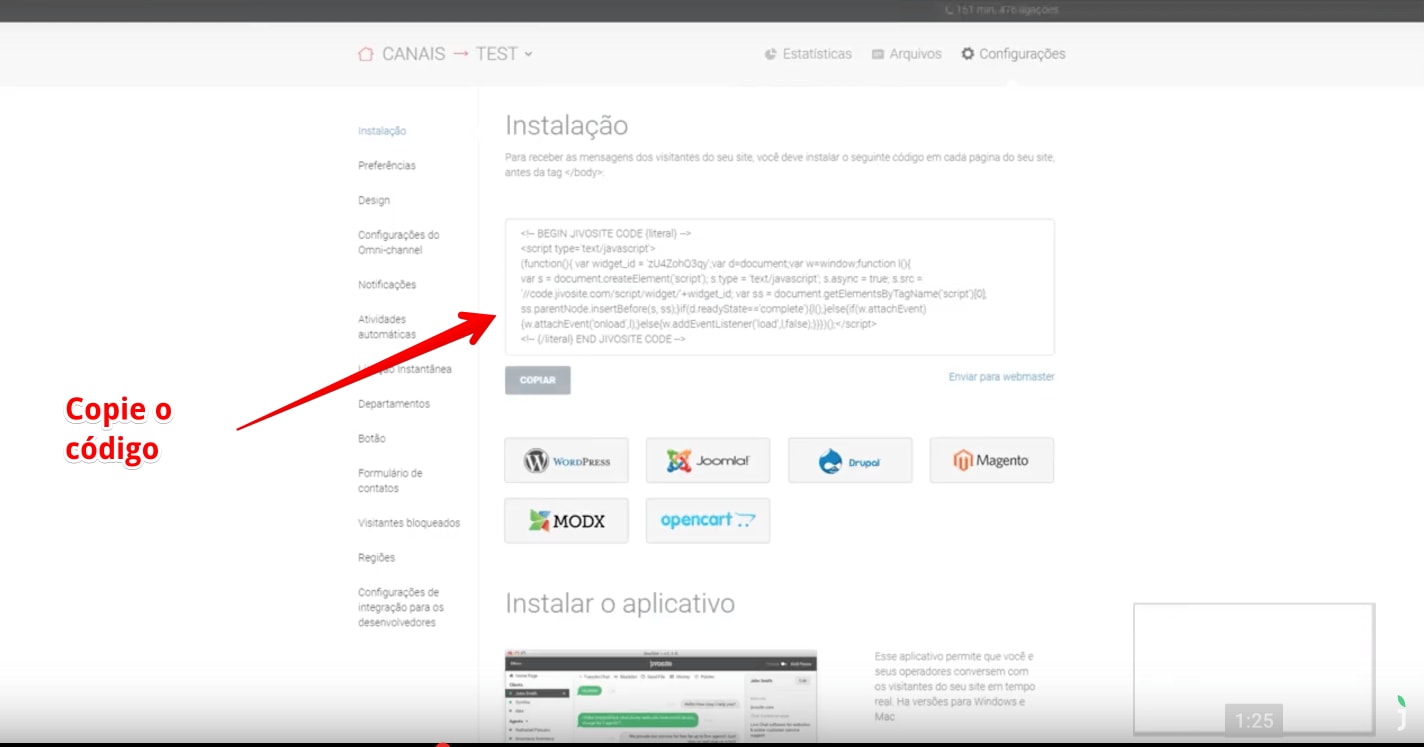Open Departamentos in the sidebar
Screen dimensions: 1424x747
tap(394, 404)
